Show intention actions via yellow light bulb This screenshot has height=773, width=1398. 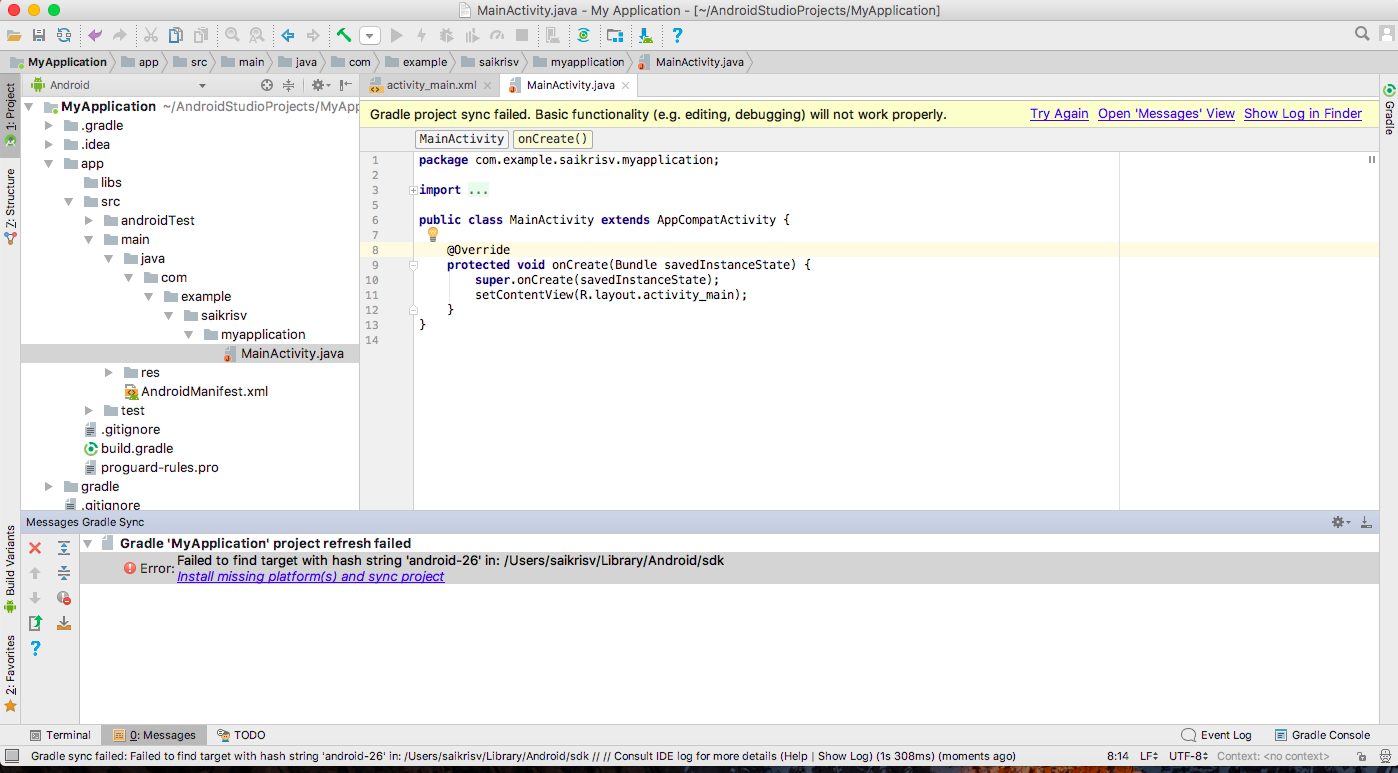click(x=433, y=234)
